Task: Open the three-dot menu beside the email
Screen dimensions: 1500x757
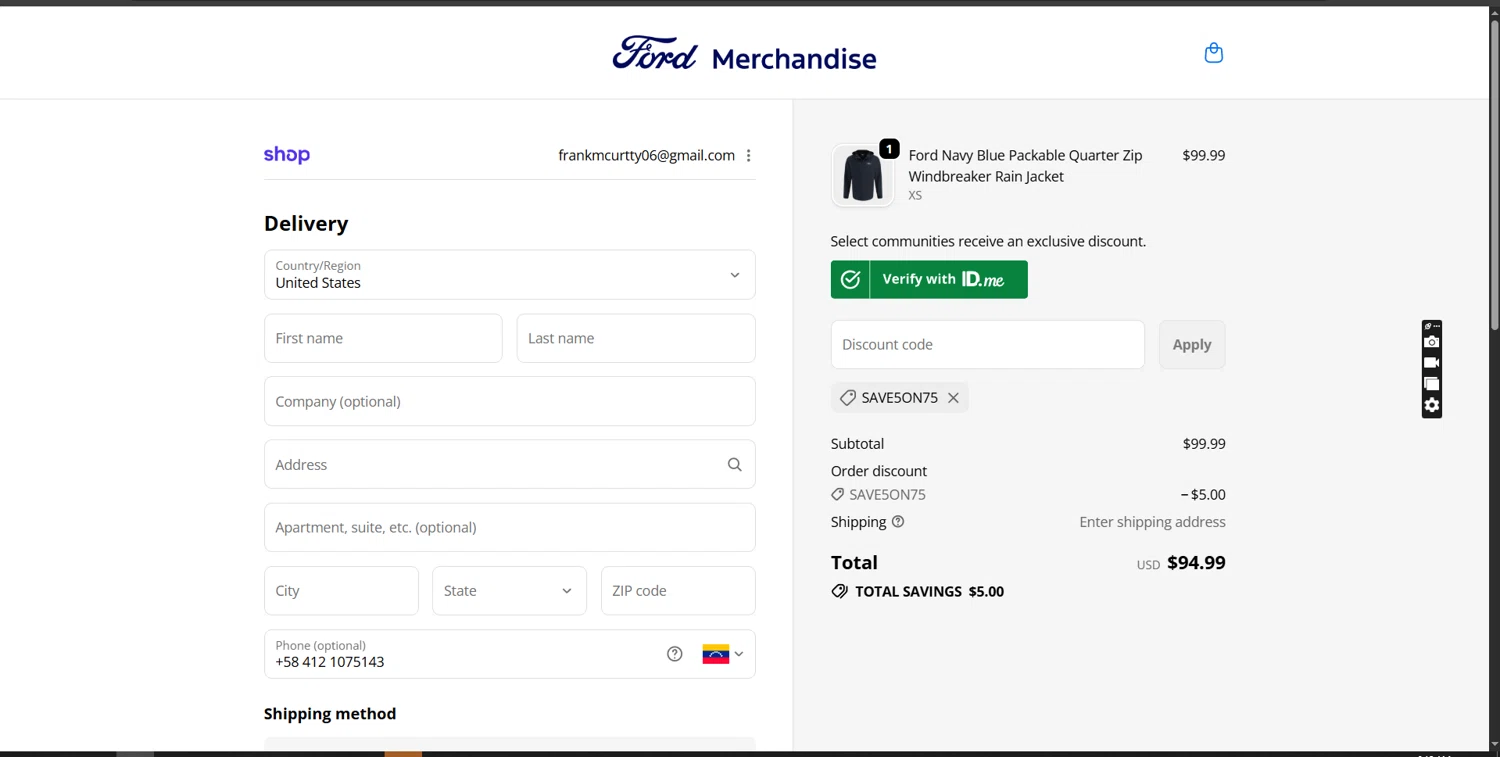Action: [748, 155]
